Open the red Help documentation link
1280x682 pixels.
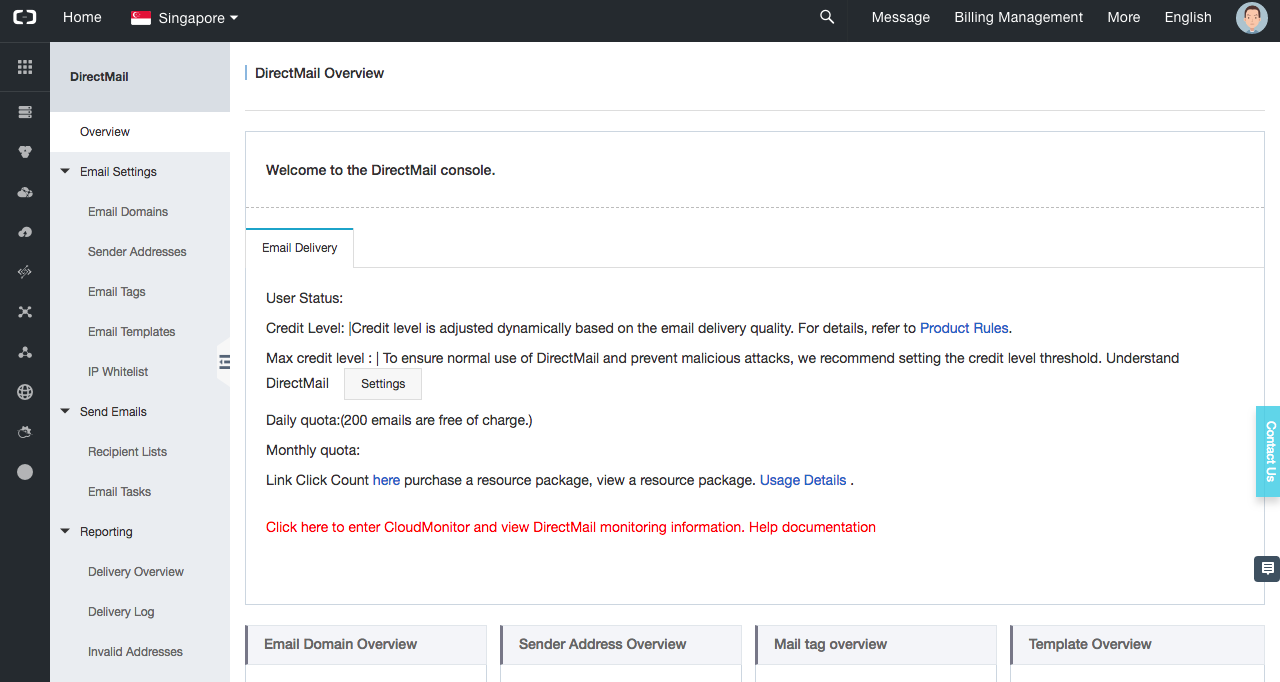pyautogui.click(x=812, y=527)
